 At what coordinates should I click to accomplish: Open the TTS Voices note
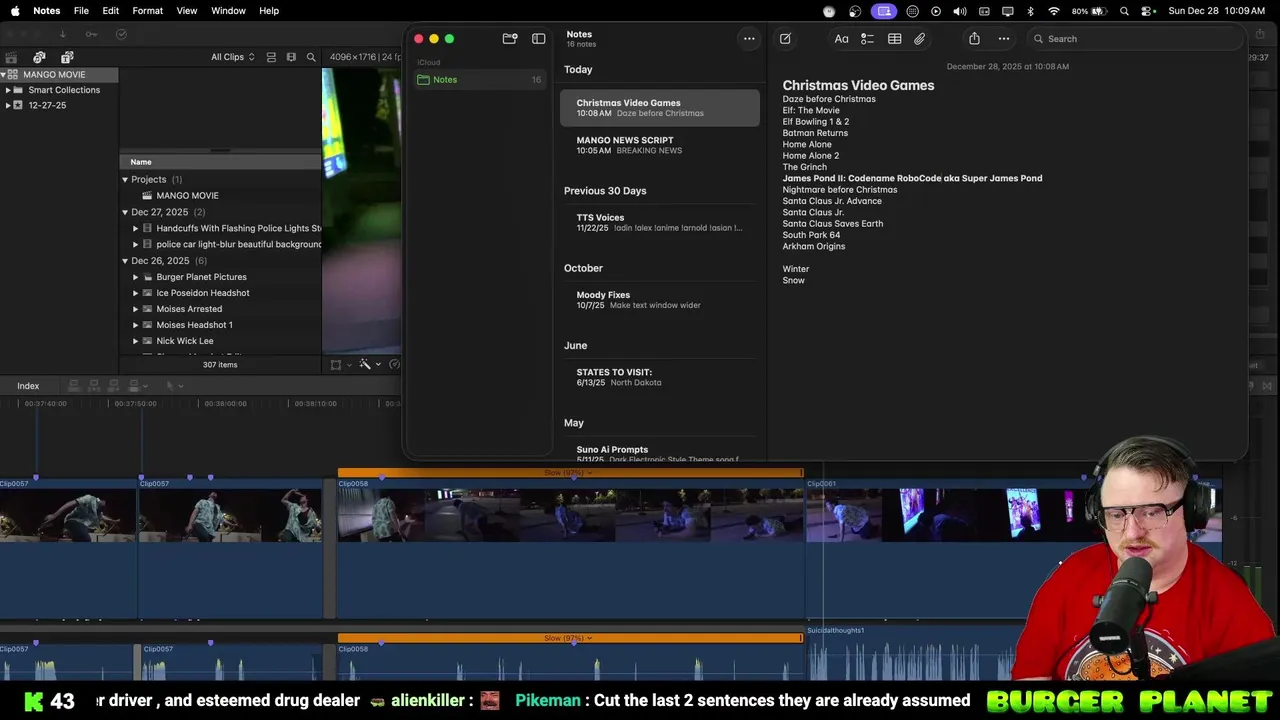click(x=660, y=222)
